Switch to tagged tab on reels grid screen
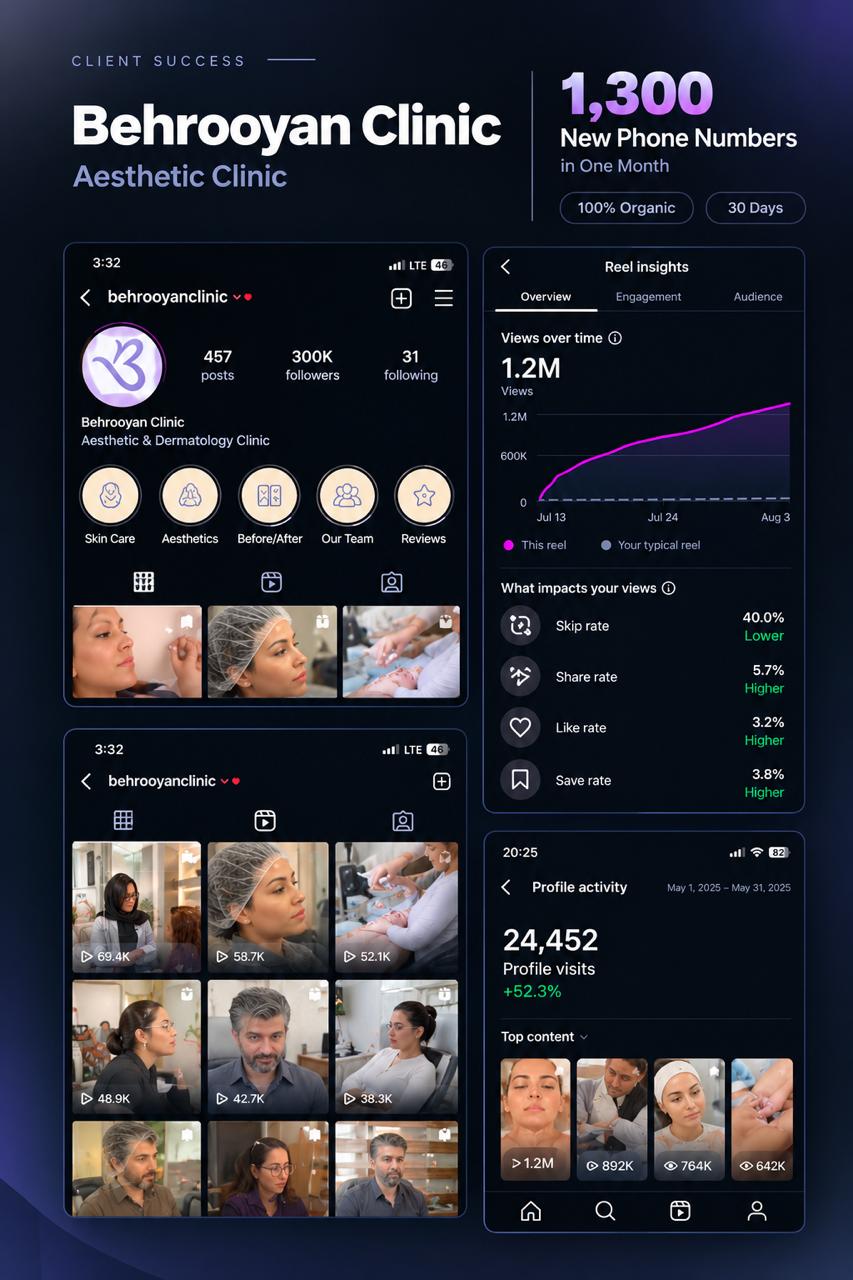 403,821
